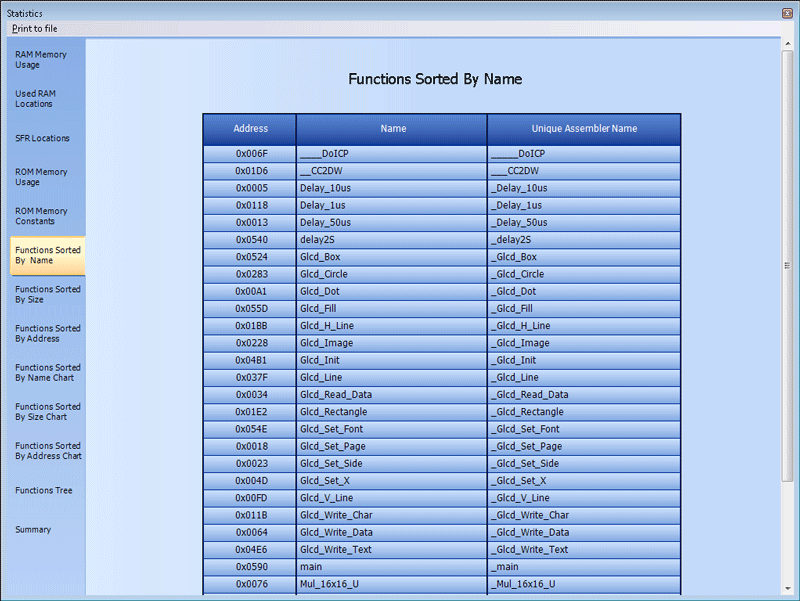Click Unique Assembler Name column header
800x601 pixels.
[584, 129]
